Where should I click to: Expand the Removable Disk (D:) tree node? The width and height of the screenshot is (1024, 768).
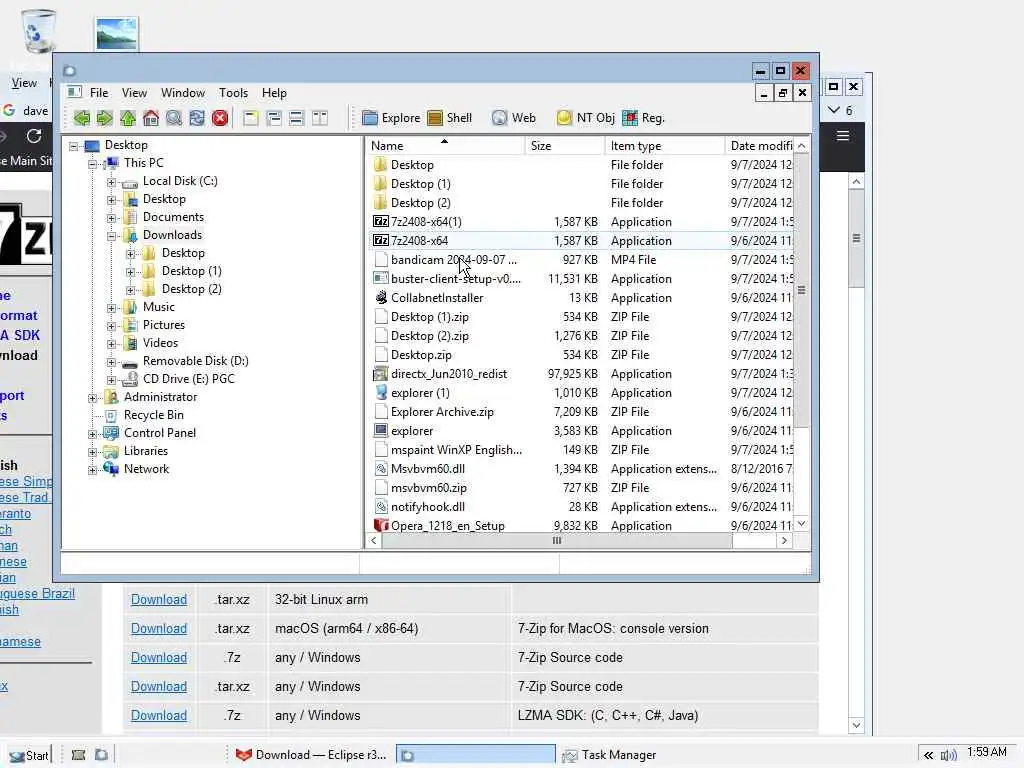point(112,362)
